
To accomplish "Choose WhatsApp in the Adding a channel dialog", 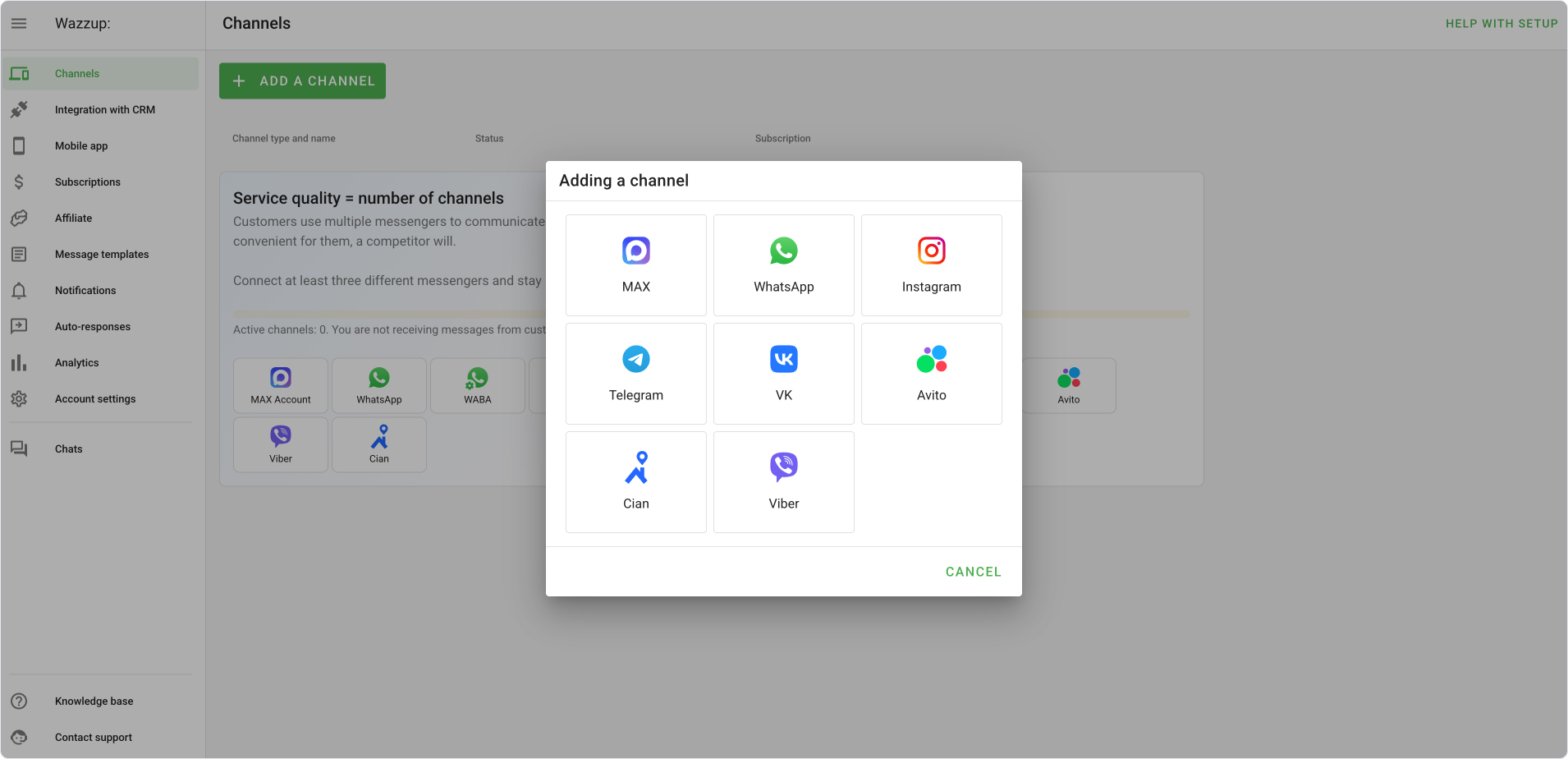I will (x=784, y=265).
